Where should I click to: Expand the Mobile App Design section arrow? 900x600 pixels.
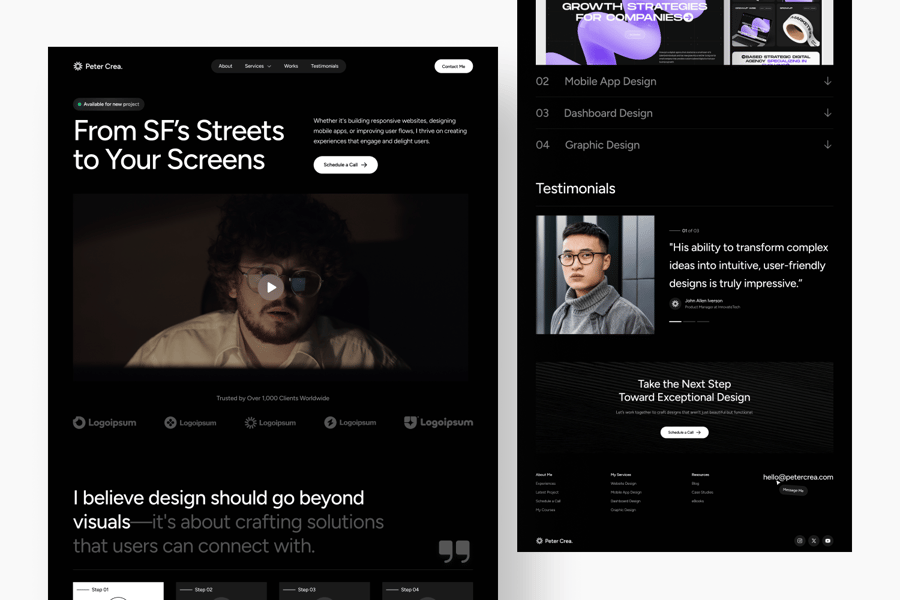point(827,81)
